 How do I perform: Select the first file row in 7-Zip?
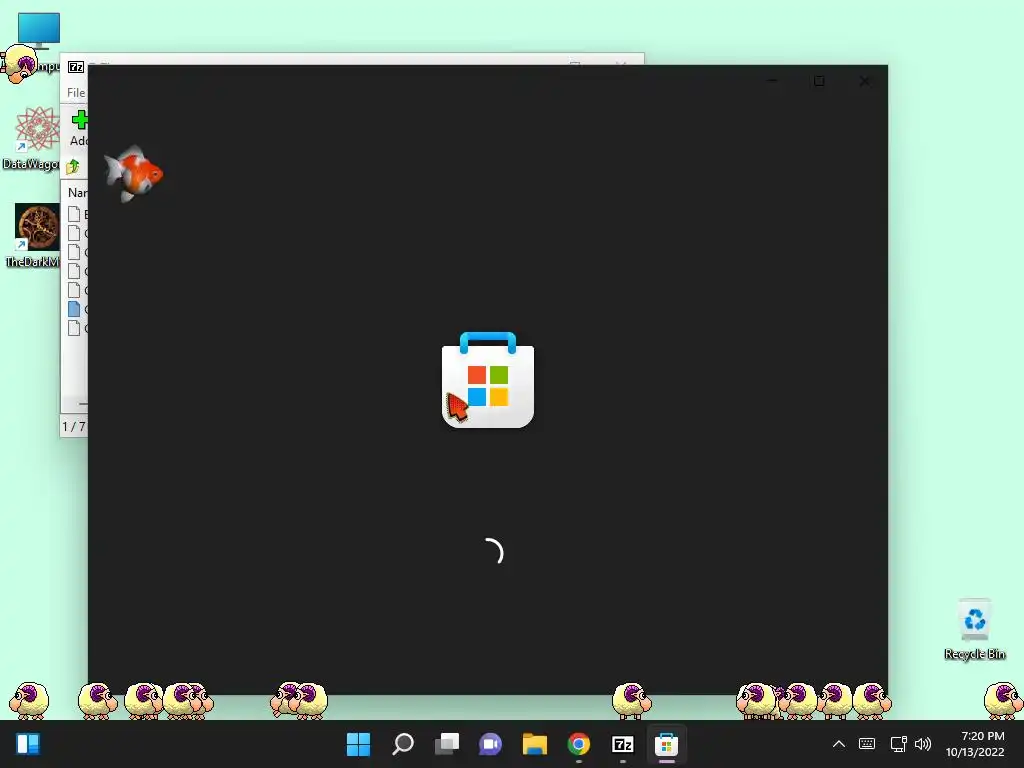click(77, 214)
